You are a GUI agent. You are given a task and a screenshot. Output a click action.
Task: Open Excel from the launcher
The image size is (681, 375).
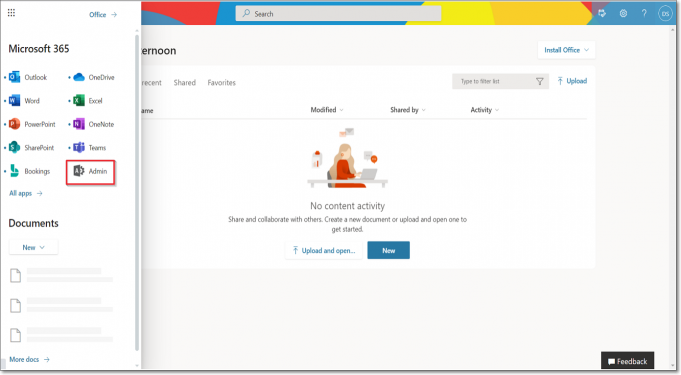click(88, 101)
